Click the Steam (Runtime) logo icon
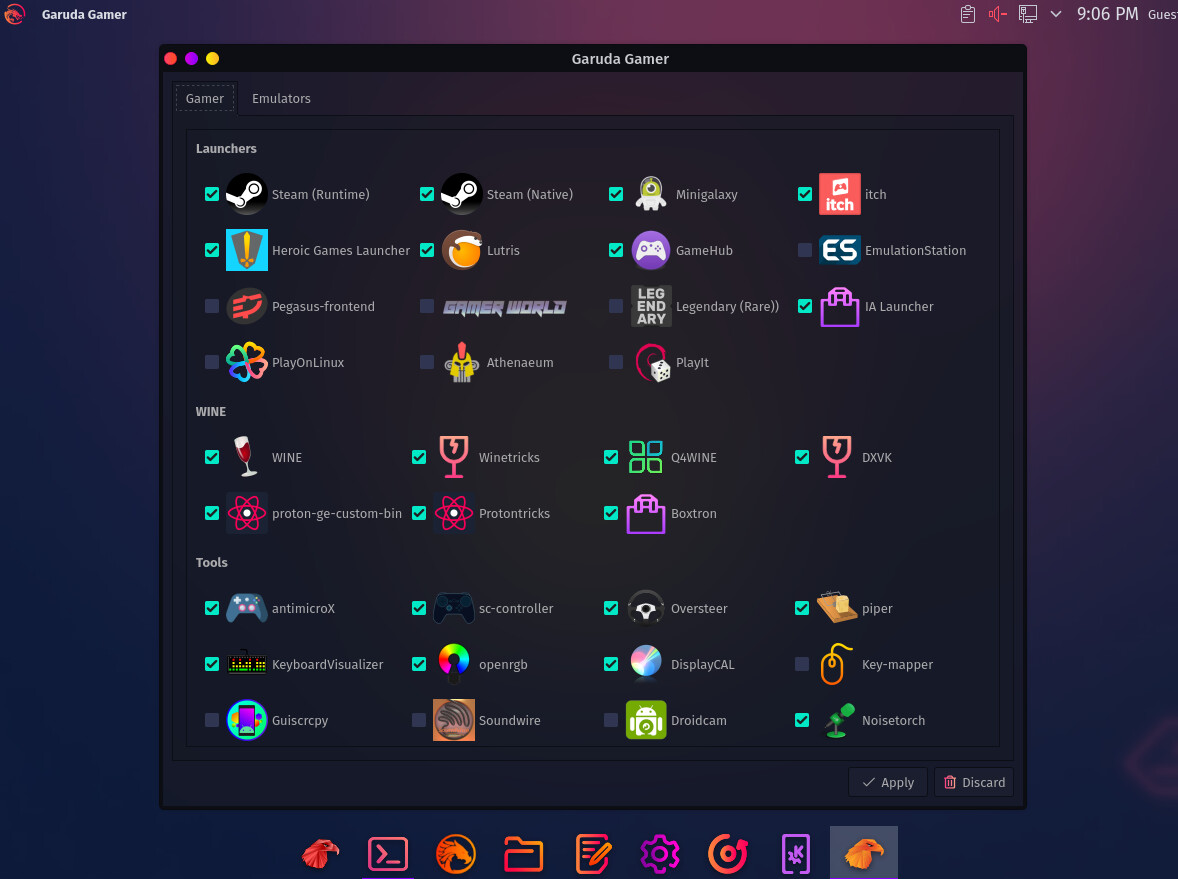Screen dimensions: 1178x879 [246, 194]
